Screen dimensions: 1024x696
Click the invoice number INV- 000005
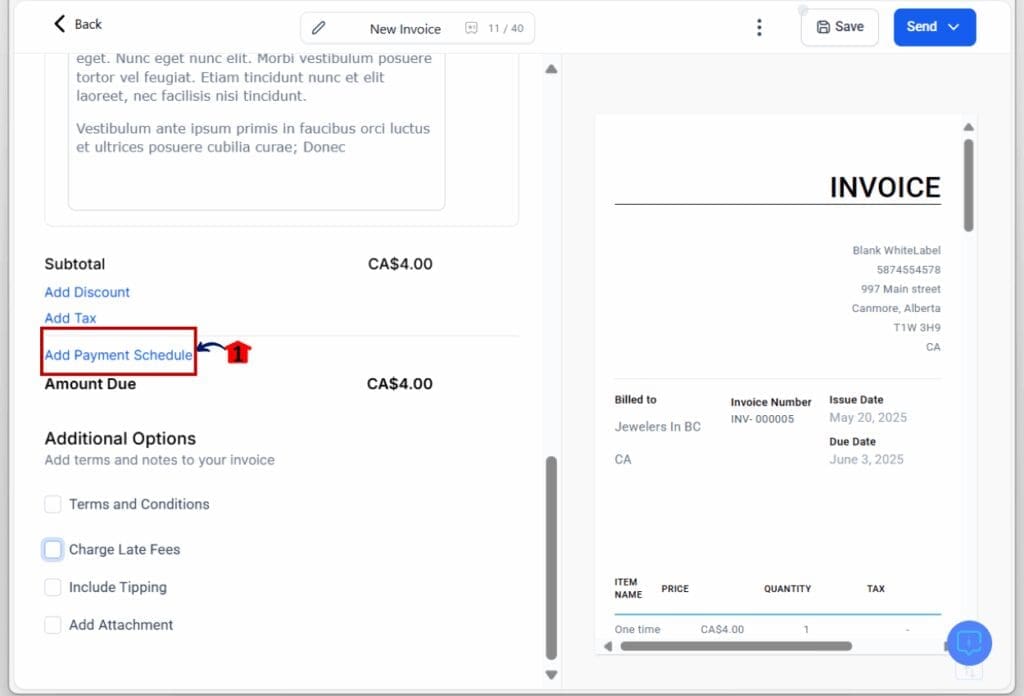762,419
